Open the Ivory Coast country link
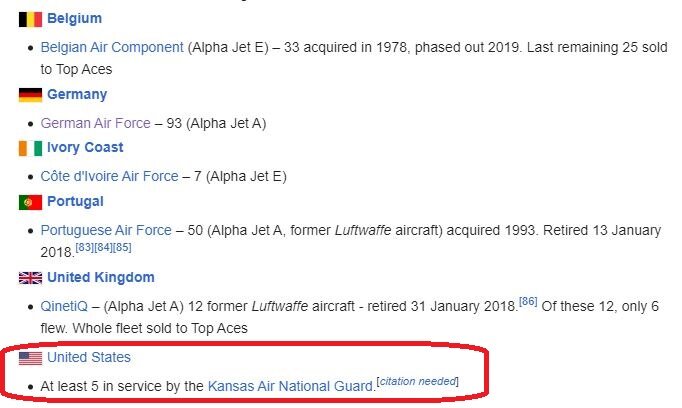 [85, 147]
